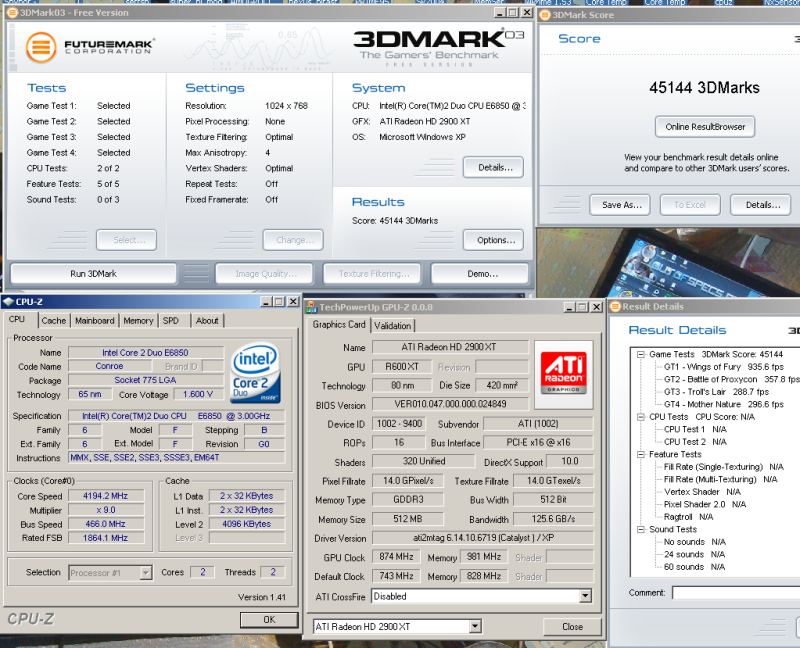Open the Memory tab in CPU-Z
800x648 pixels.
pyautogui.click(x=138, y=320)
